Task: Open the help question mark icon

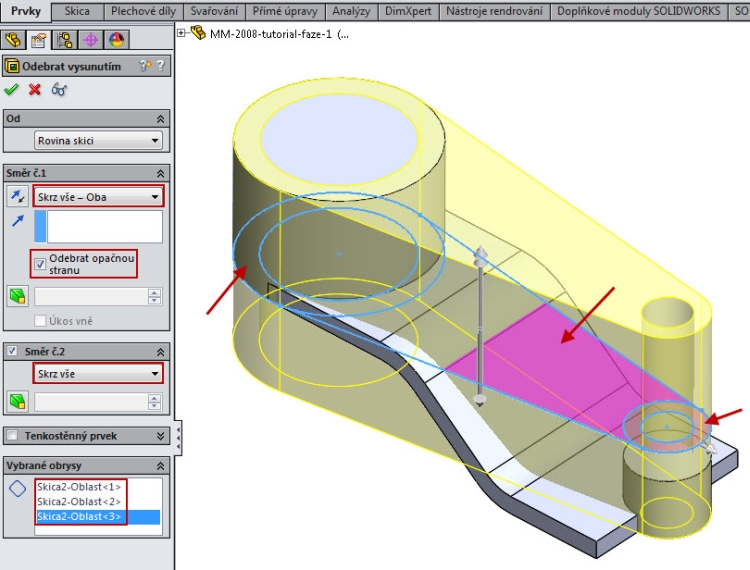Action: click(x=161, y=66)
